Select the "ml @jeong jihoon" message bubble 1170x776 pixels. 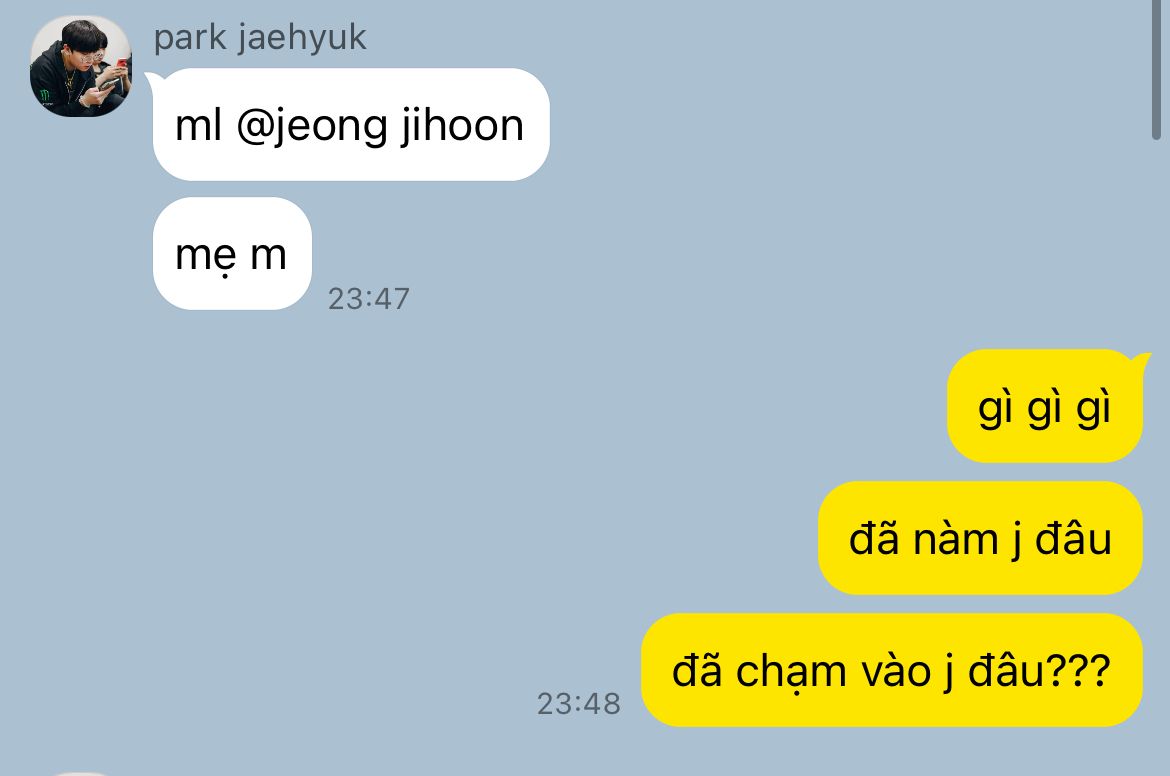(351, 124)
